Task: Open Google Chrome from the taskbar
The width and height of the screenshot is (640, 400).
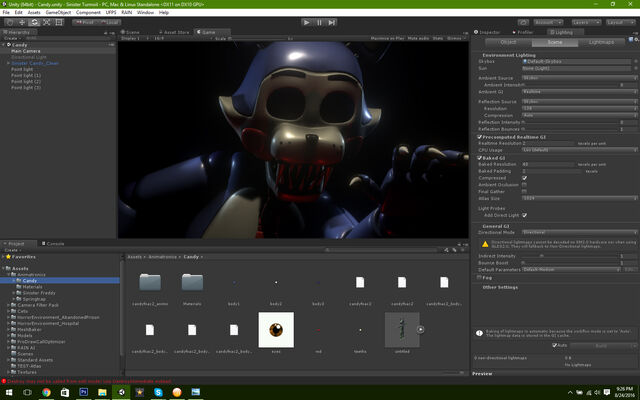Action: (x=46, y=392)
